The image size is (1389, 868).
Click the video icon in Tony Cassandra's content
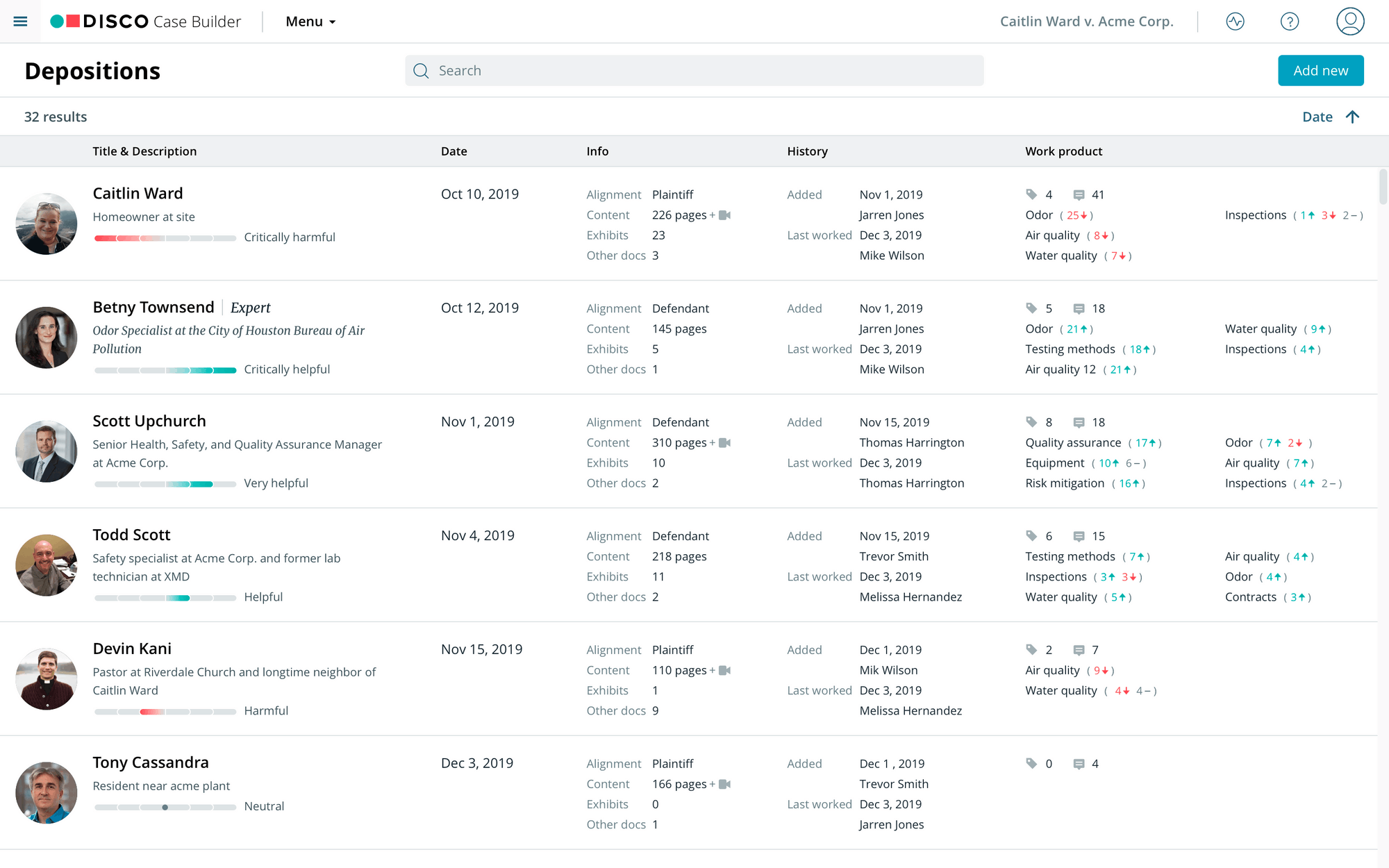pyautogui.click(x=725, y=784)
